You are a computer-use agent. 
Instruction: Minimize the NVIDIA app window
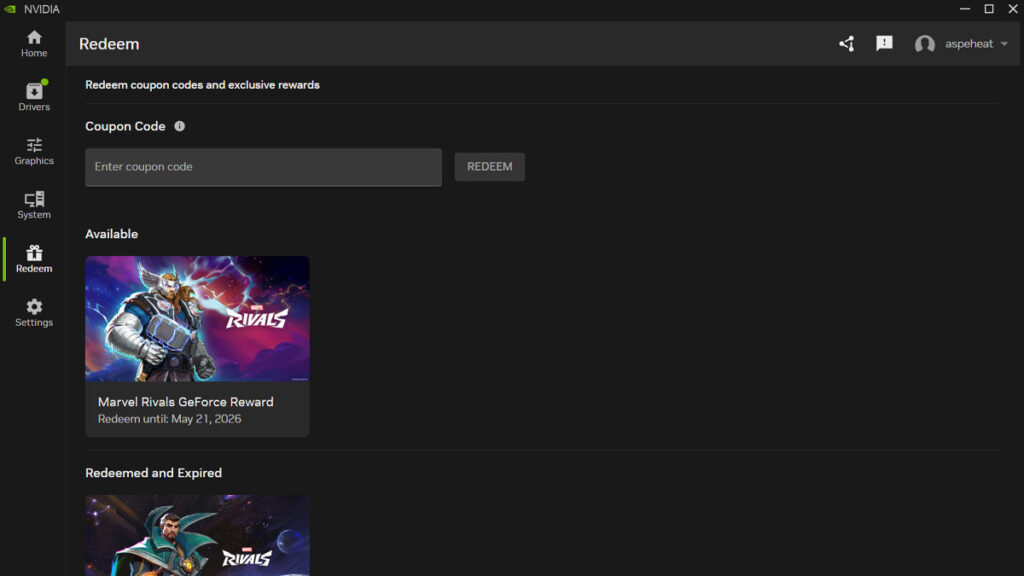pos(965,9)
